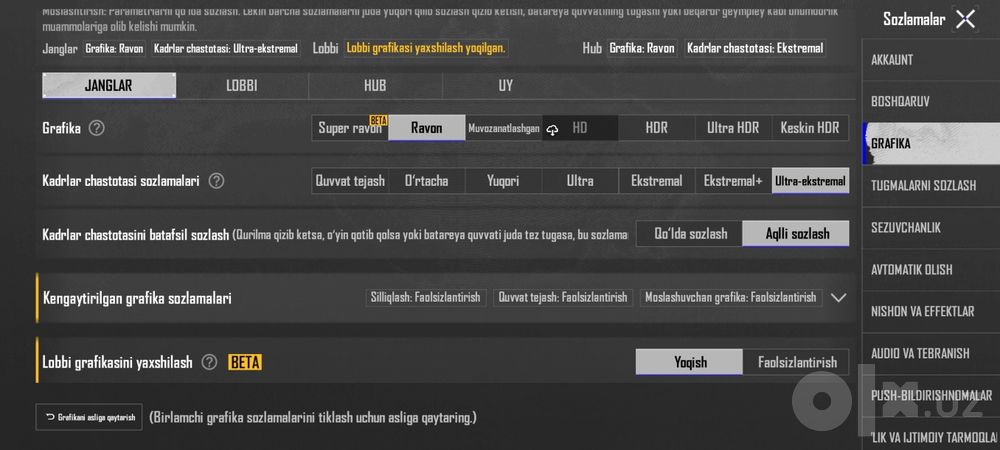Choose Qo'lda sozlash frame rate mode

pos(690,234)
